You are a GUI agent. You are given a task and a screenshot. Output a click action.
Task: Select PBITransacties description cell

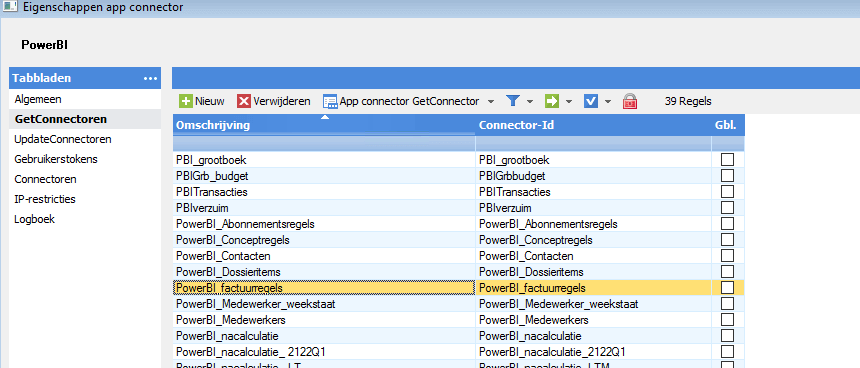pos(324,192)
